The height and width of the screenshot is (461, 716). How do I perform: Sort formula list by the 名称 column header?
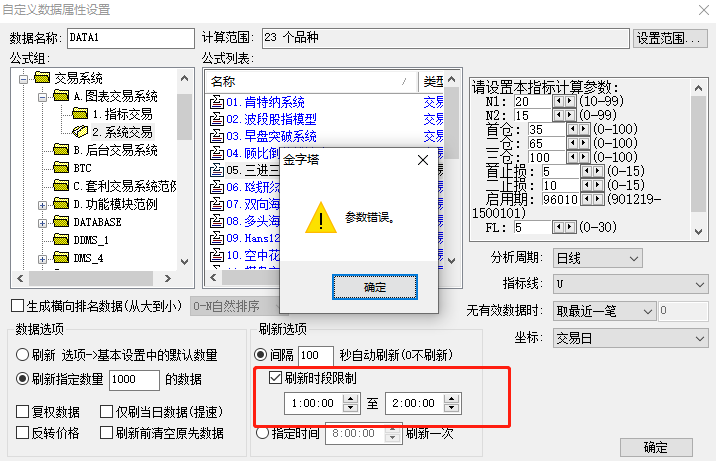[x=311, y=82]
